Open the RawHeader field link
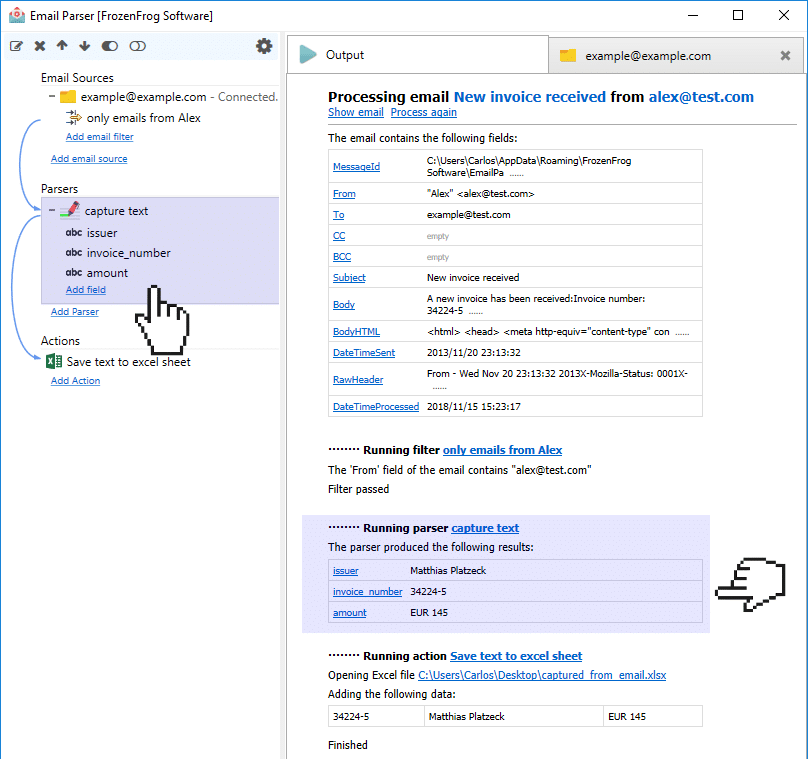This screenshot has height=759, width=808. (x=358, y=380)
